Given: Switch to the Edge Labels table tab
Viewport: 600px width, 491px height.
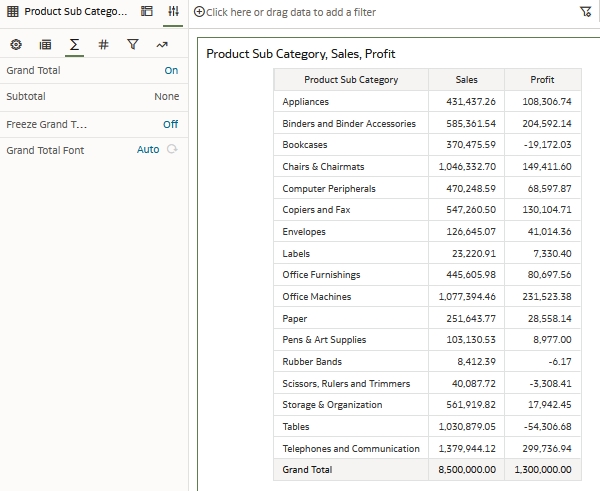Looking at the screenshot, I should (45, 44).
